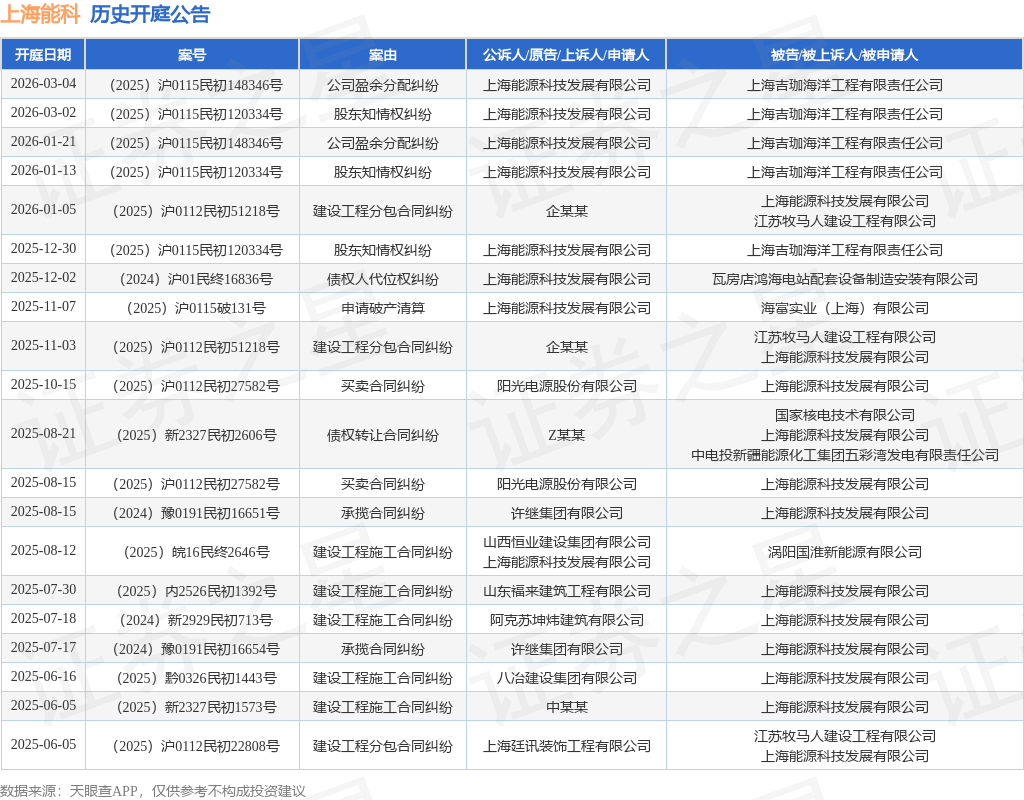Viewport: 1024px width, 800px height.
Task: Click case number (2025)新2327民初1573号
Action: click(195, 707)
